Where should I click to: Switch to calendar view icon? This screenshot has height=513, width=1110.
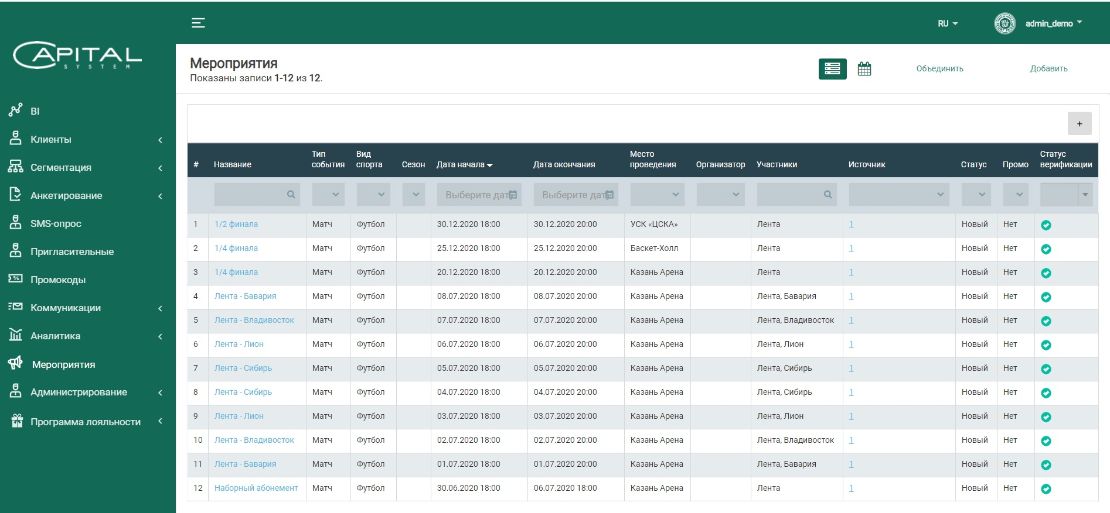[865, 69]
